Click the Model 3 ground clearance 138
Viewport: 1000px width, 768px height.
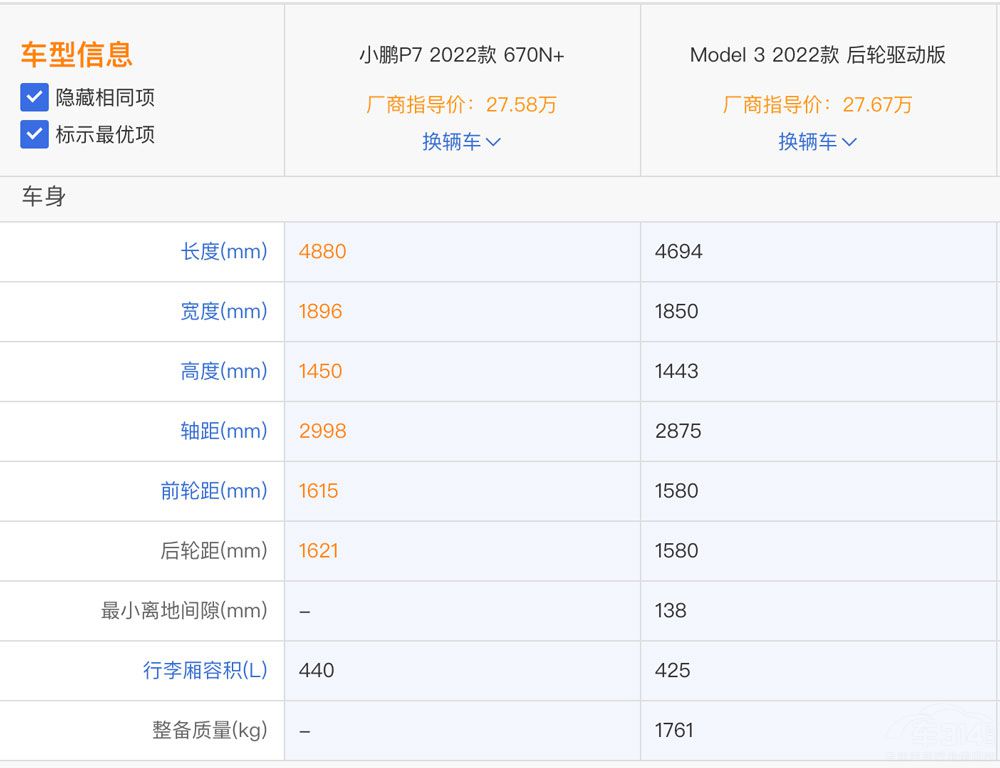[x=670, y=610]
